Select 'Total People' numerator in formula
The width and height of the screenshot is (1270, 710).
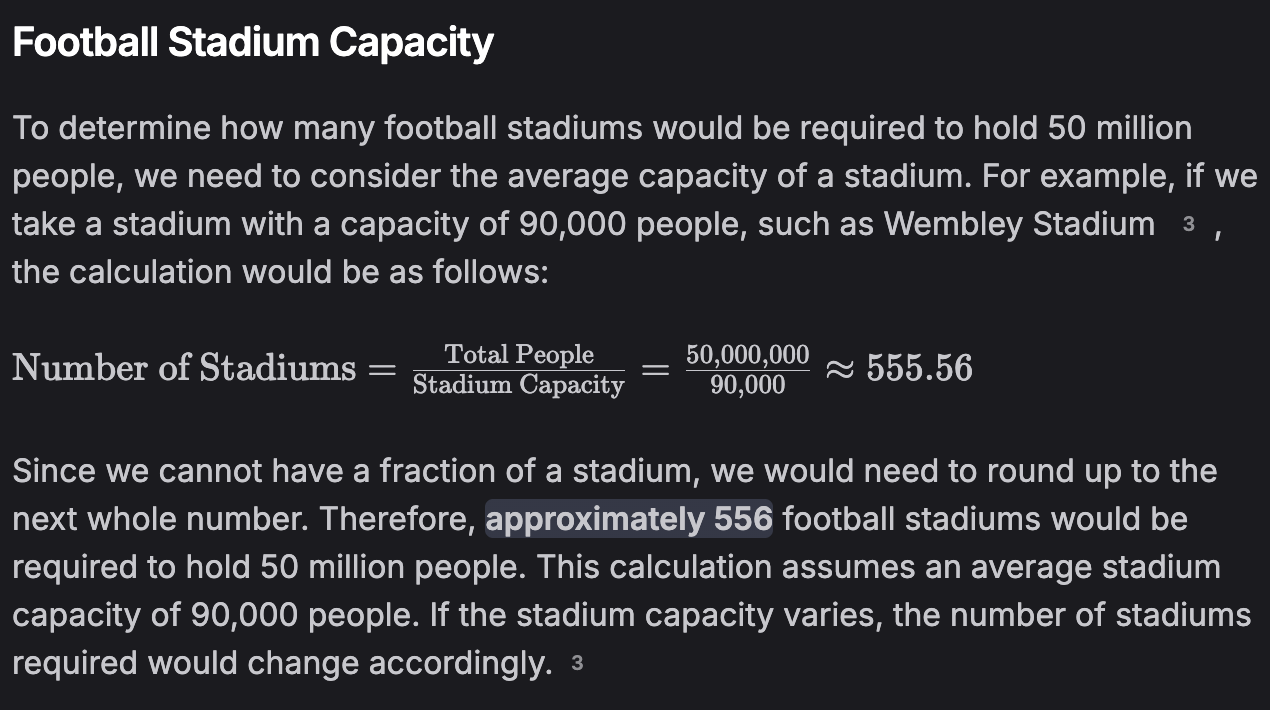pyautogui.click(x=518, y=354)
